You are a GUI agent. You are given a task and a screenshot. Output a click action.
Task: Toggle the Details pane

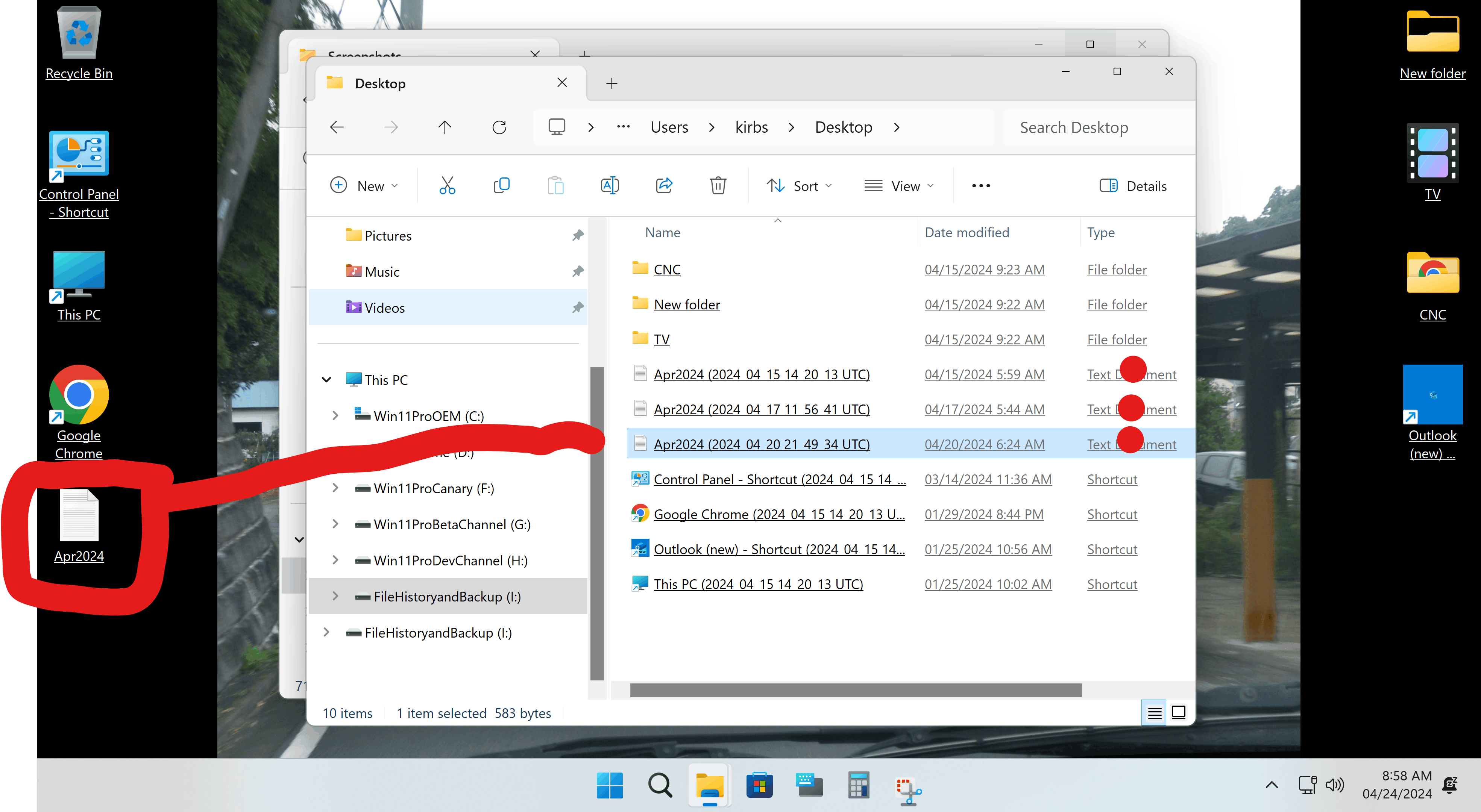coord(1133,186)
